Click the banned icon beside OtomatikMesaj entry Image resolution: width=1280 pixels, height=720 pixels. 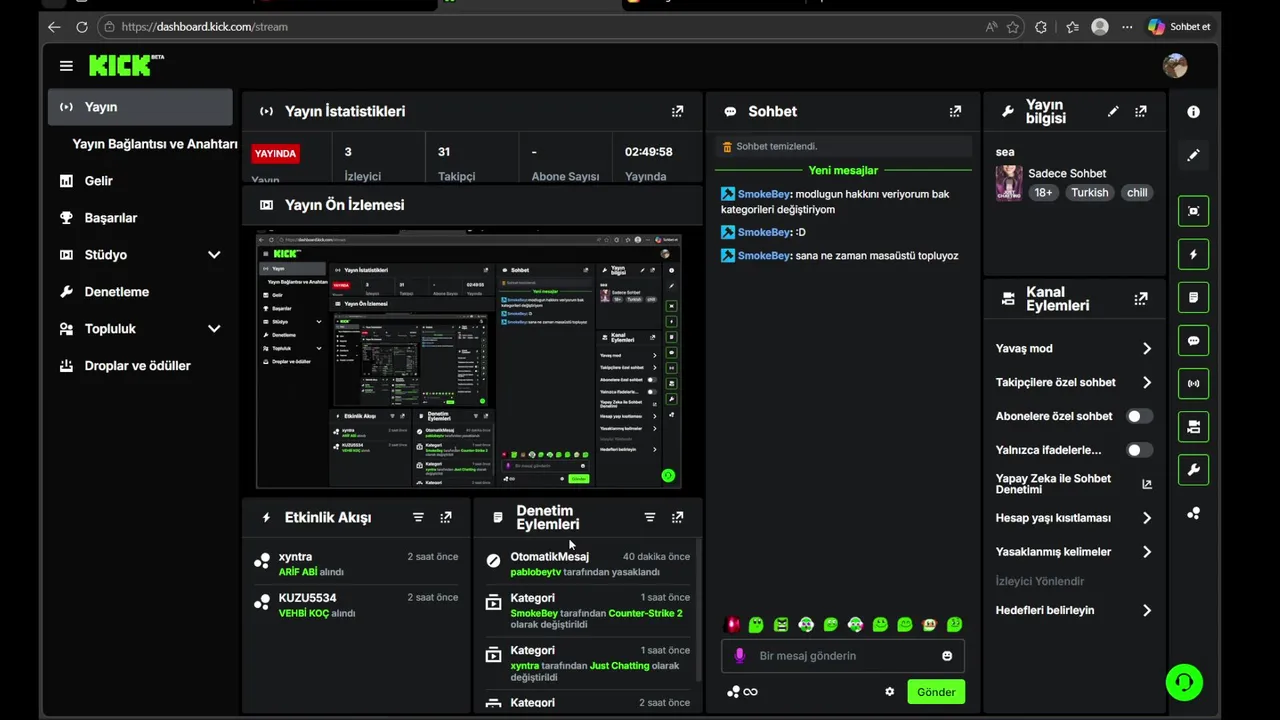[x=493, y=560]
